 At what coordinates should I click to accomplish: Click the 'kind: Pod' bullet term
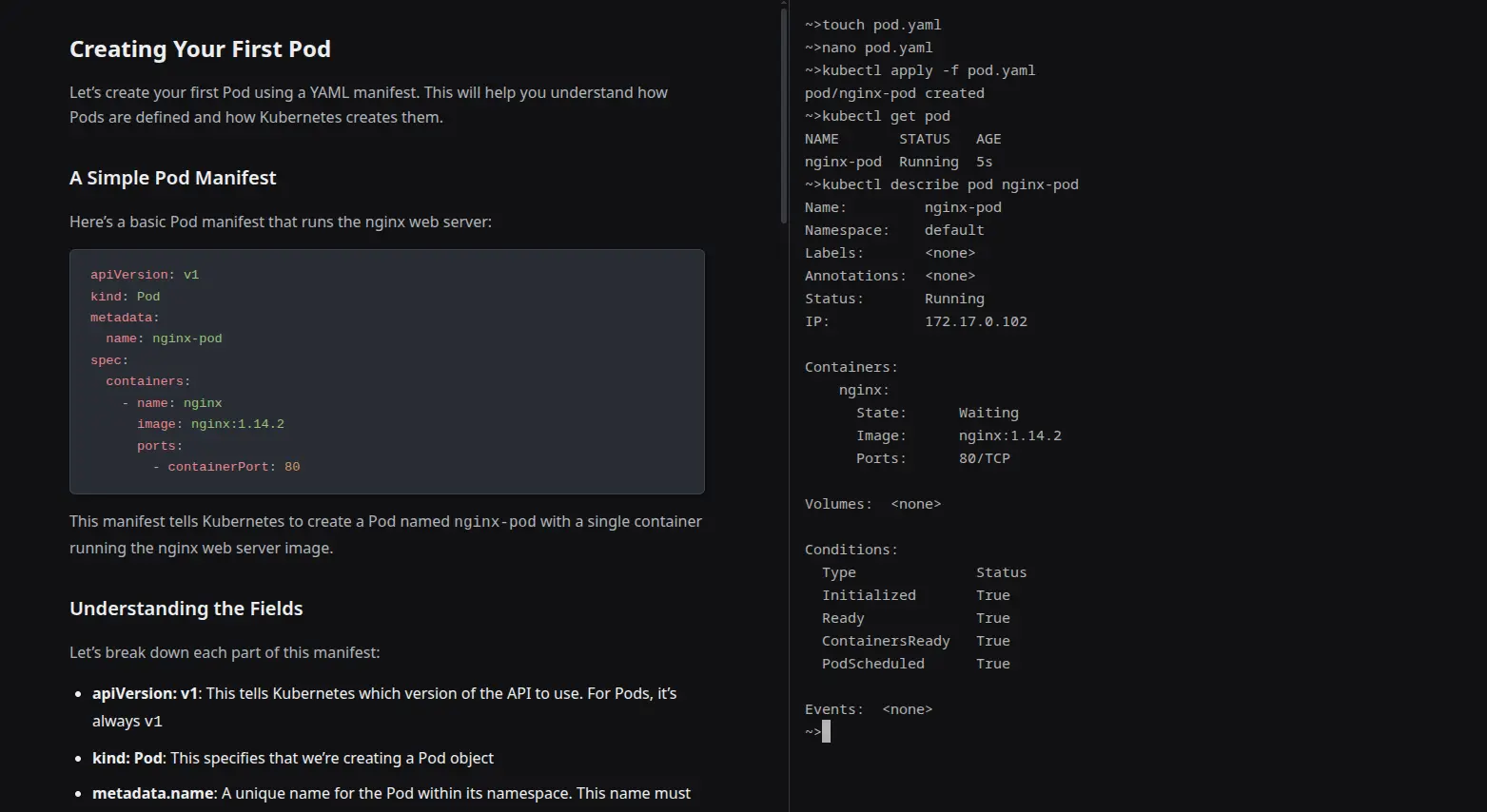127,759
